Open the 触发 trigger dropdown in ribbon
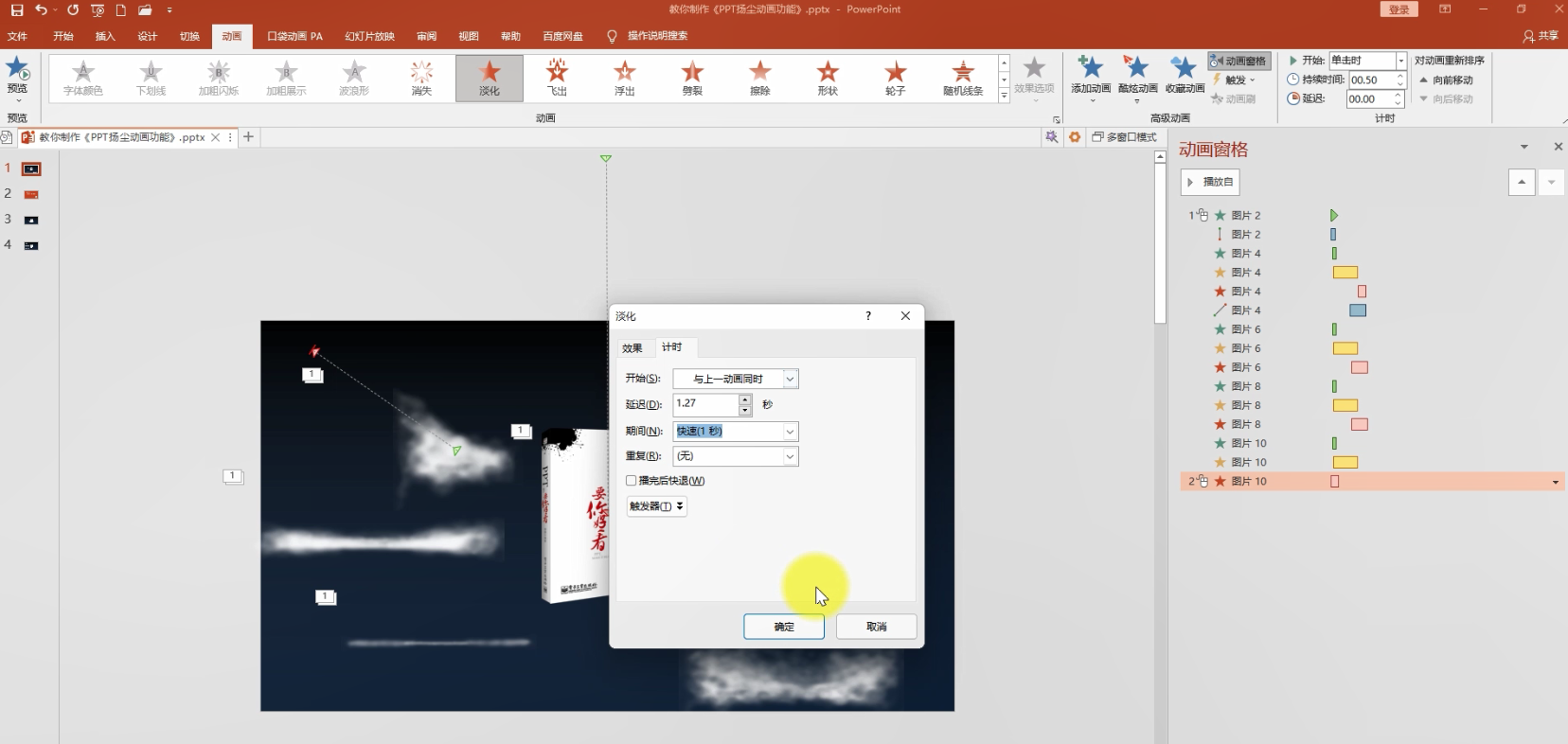Screen dimensions: 1568x744 click(1235, 80)
